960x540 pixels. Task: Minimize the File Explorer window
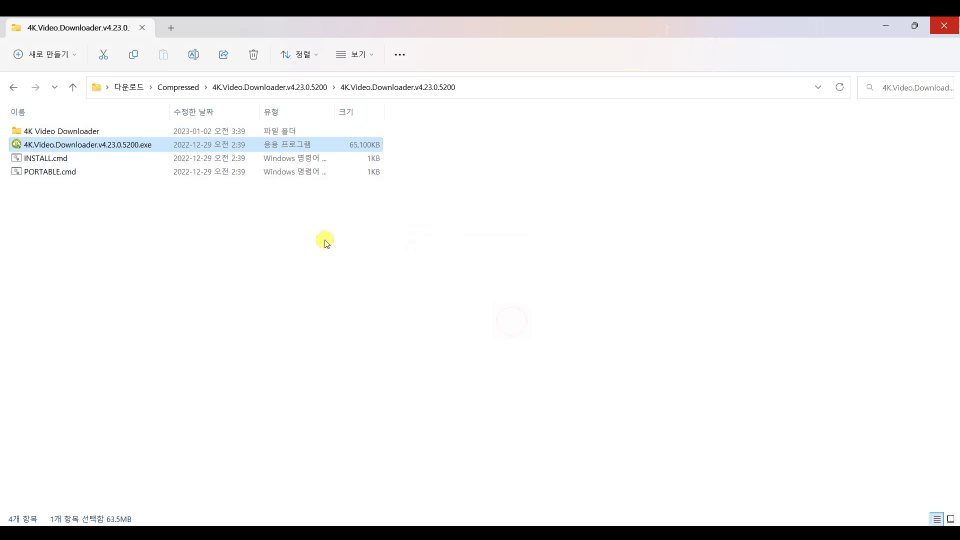coord(885,26)
